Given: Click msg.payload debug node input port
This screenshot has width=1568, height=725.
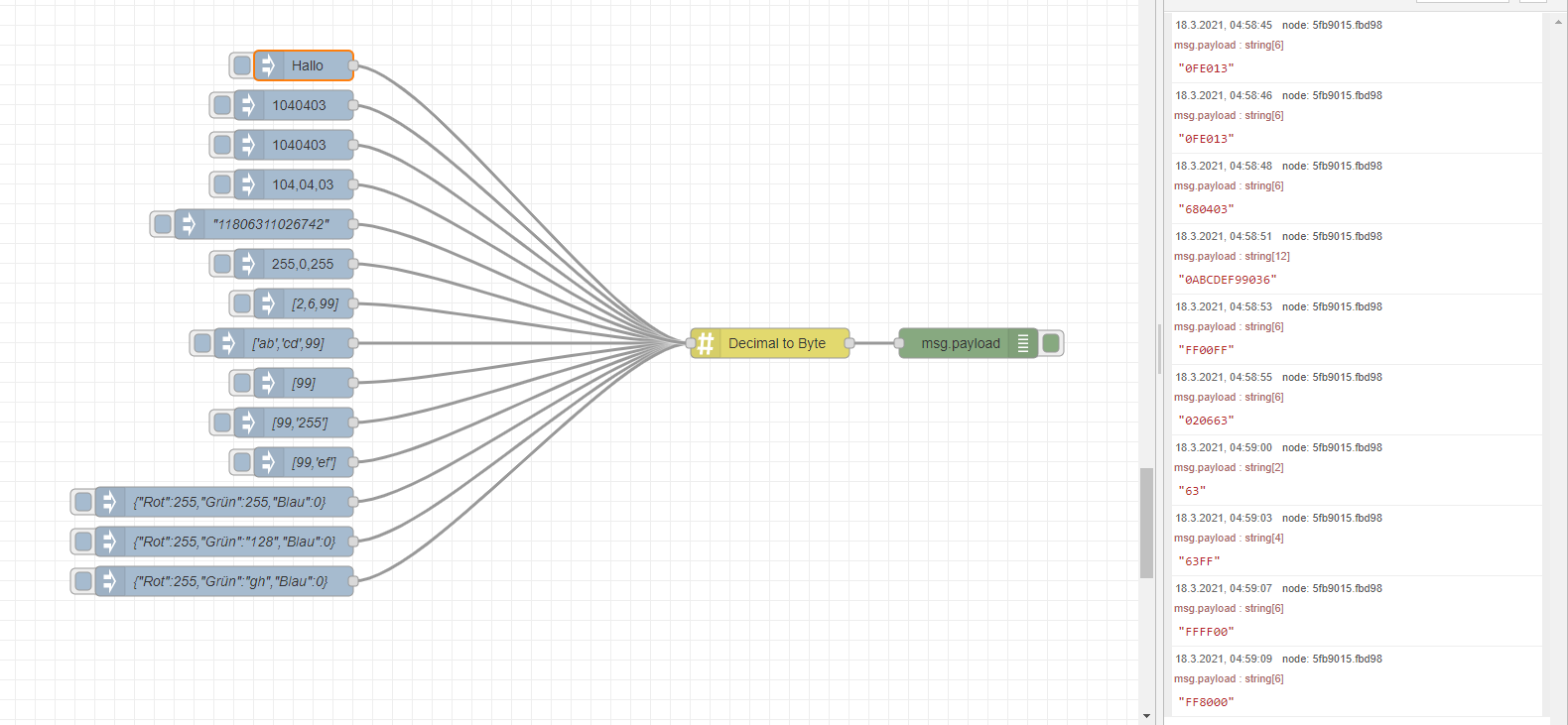Looking at the screenshot, I should (x=899, y=343).
